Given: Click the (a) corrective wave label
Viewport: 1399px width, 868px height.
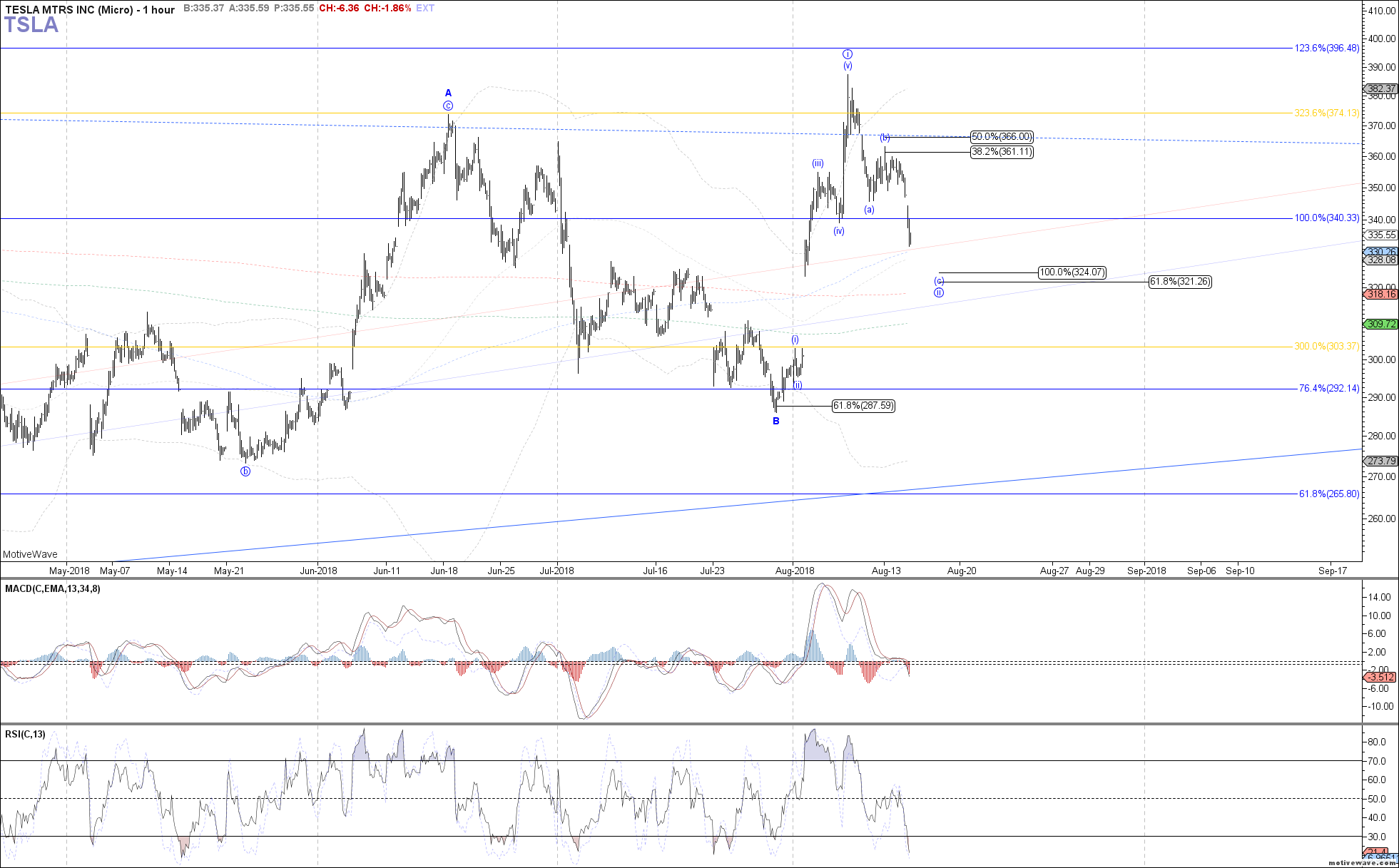Looking at the screenshot, I should point(869,210).
